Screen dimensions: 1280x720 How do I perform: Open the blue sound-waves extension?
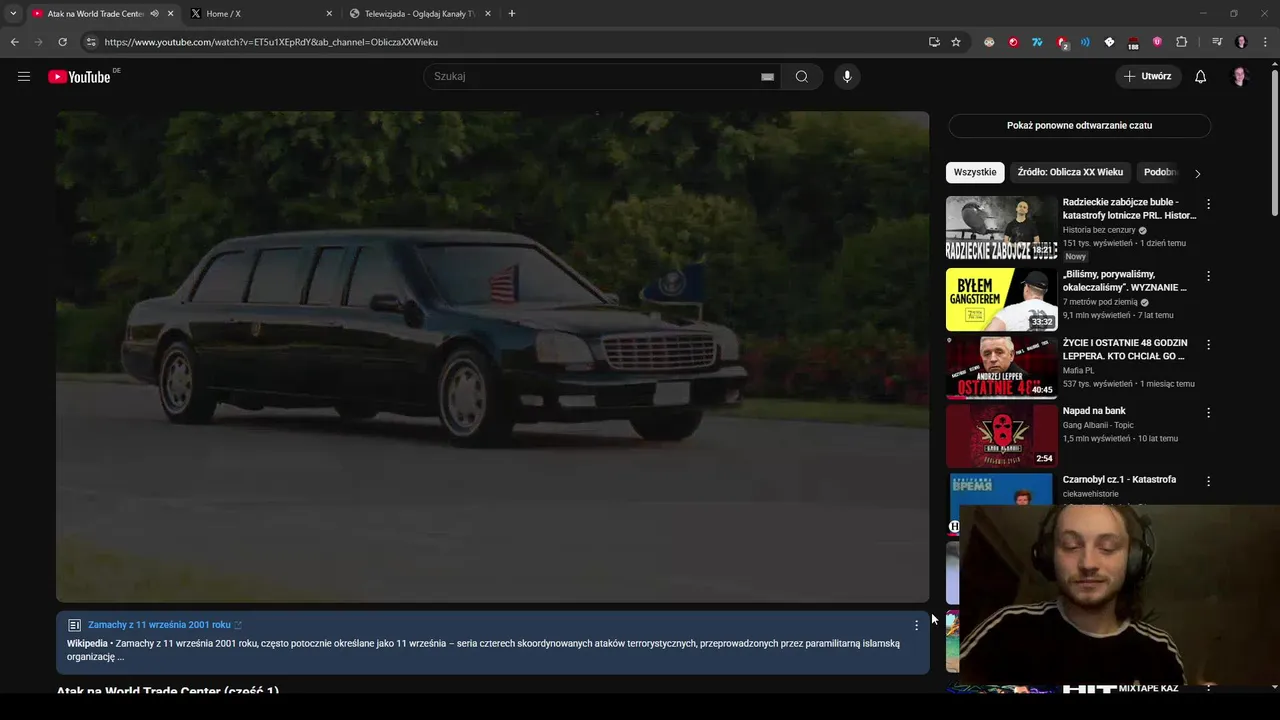tap(1085, 42)
